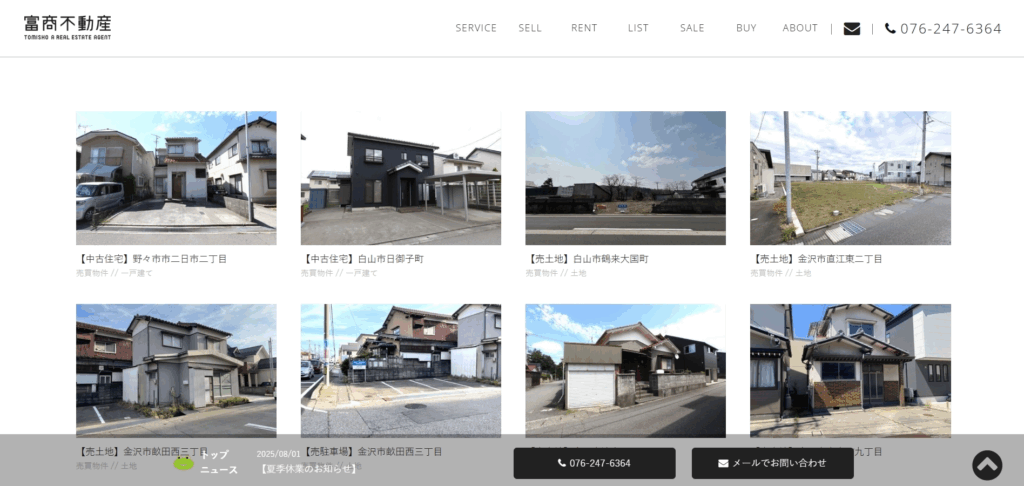Call the header phone number 076-247-6364
This screenshot has height=486, width=1024.
coord(943,29)
